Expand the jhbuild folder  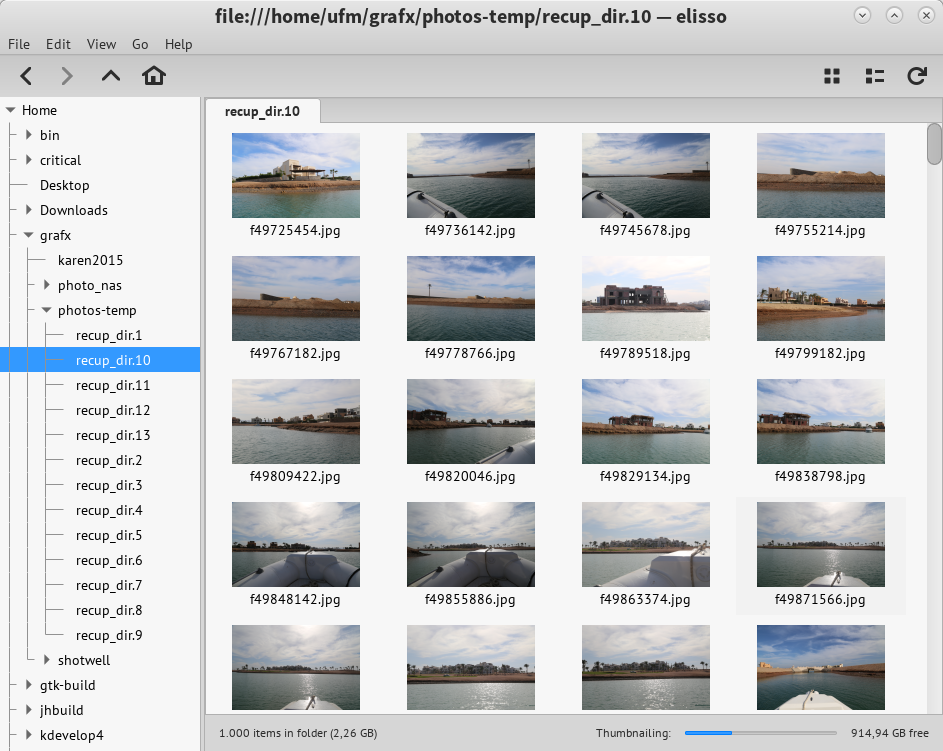(x=28, y=710)
